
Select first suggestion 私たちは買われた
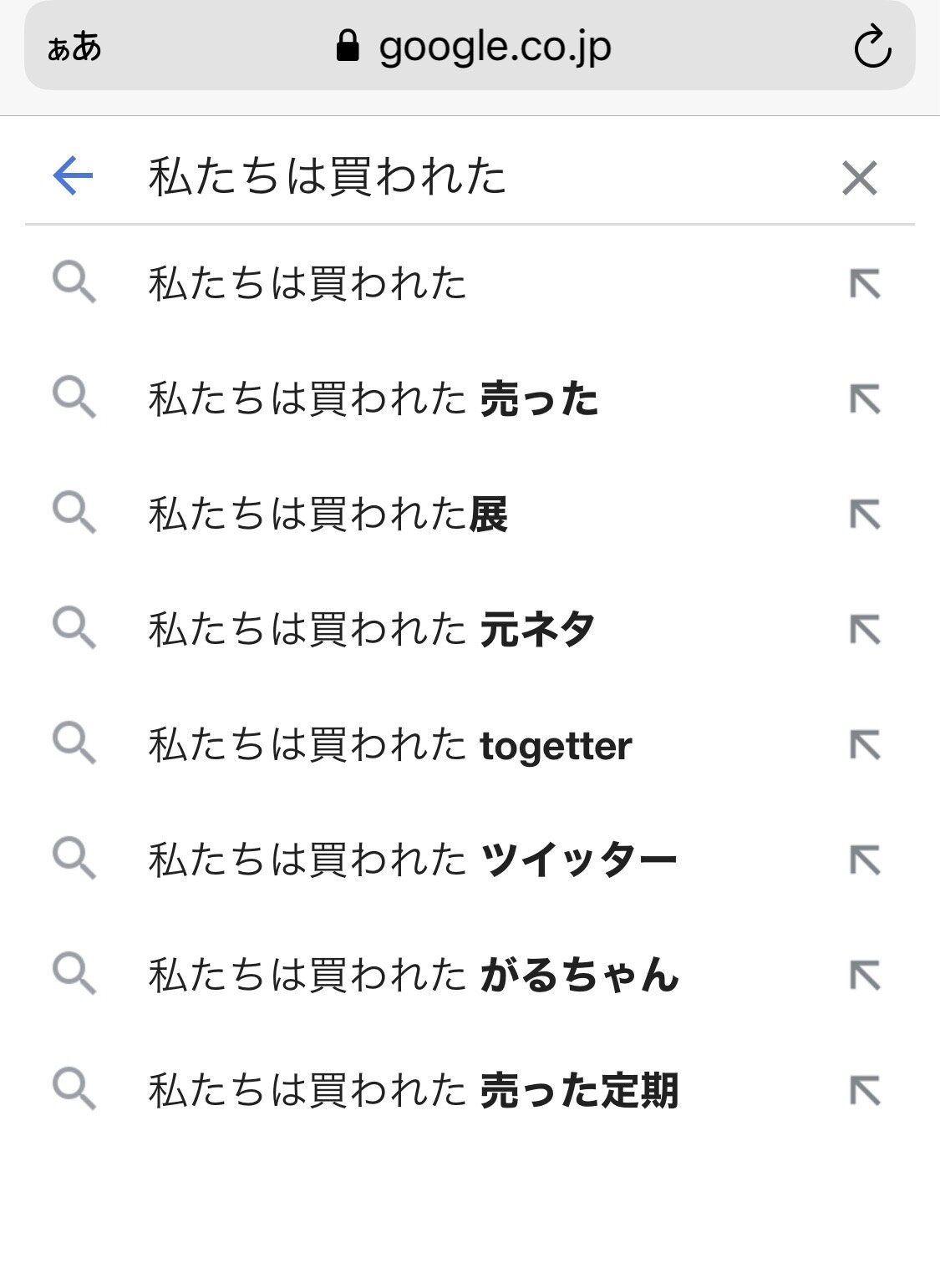307,283
